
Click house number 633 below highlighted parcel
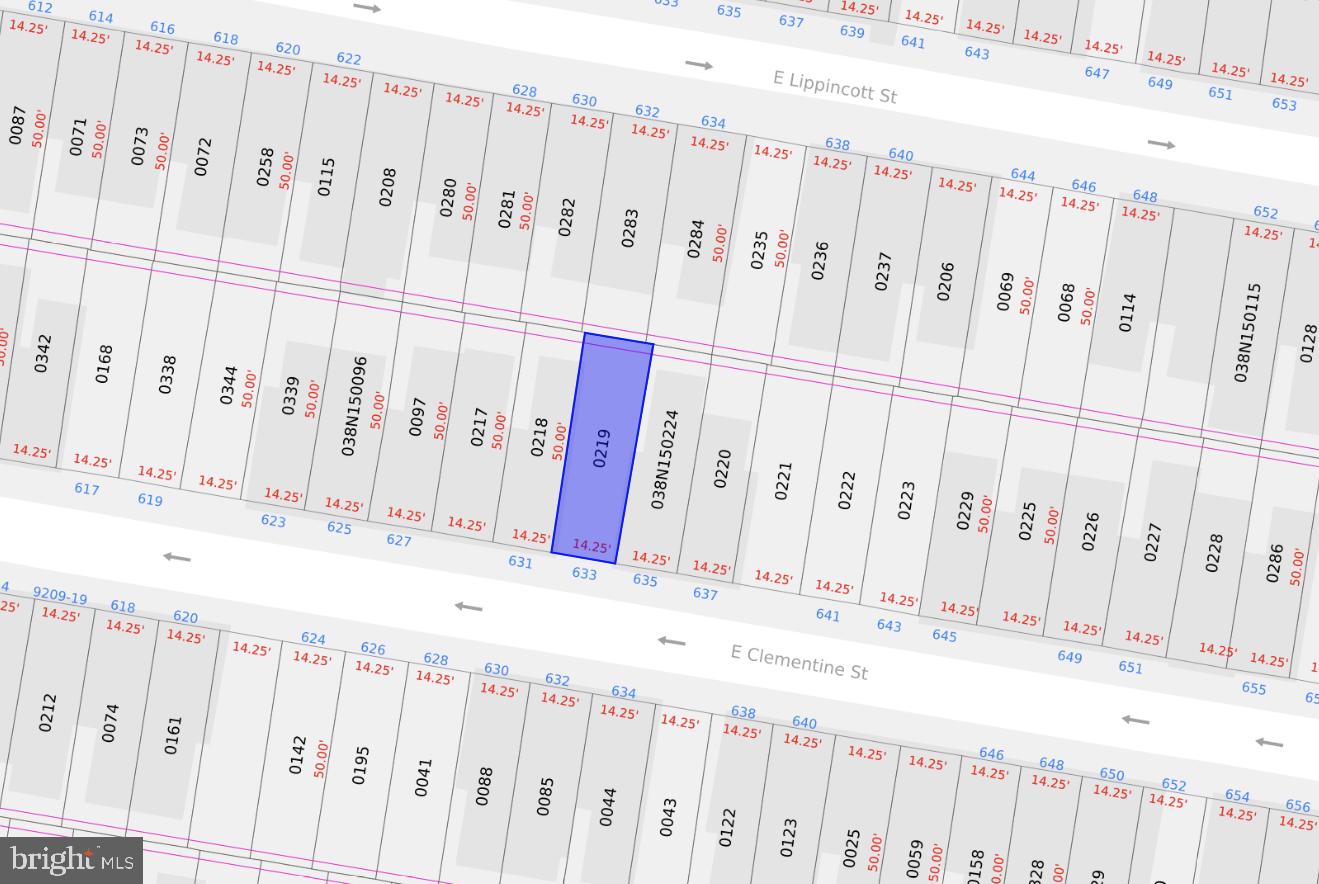coord(584,573)
